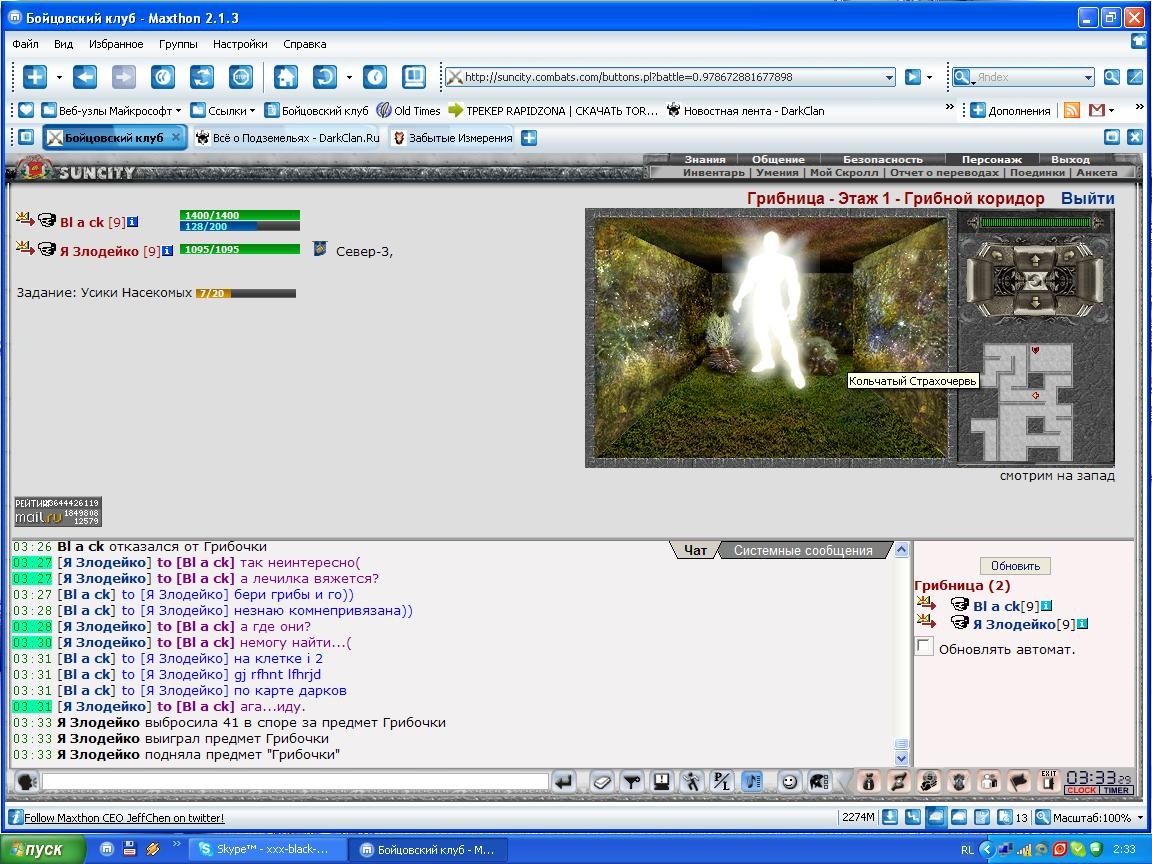Open the smiley emoticons icon
Viewport: 1152px width, 864px height.
coord(789,782)
